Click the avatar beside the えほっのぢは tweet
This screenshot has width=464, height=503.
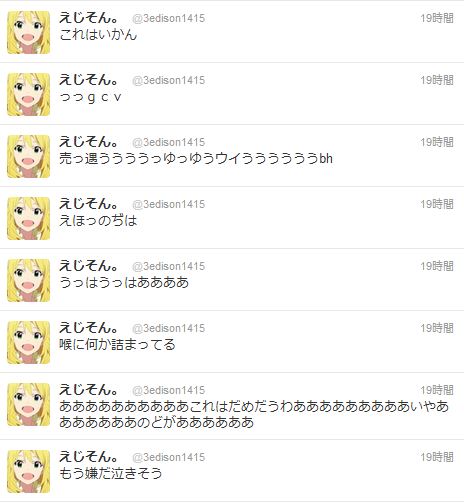tap(29, 218)
